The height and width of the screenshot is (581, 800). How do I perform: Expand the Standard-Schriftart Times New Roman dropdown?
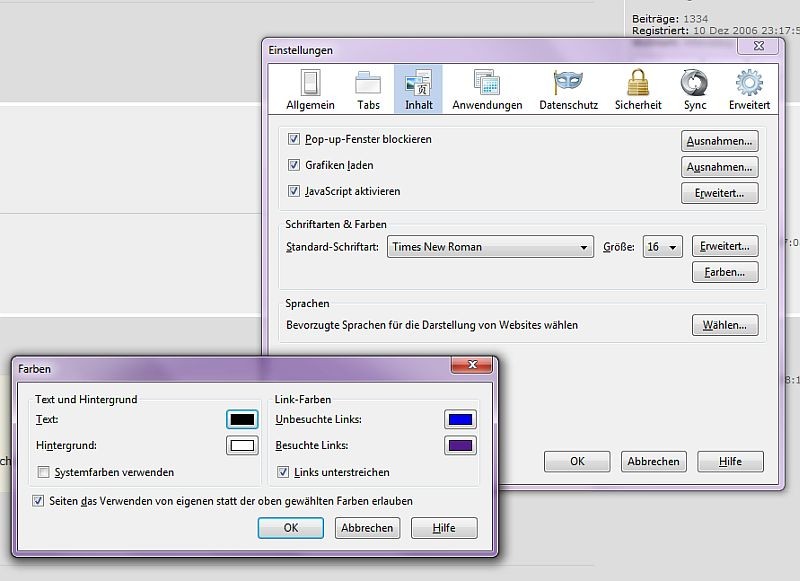click(x=490, y=247)
